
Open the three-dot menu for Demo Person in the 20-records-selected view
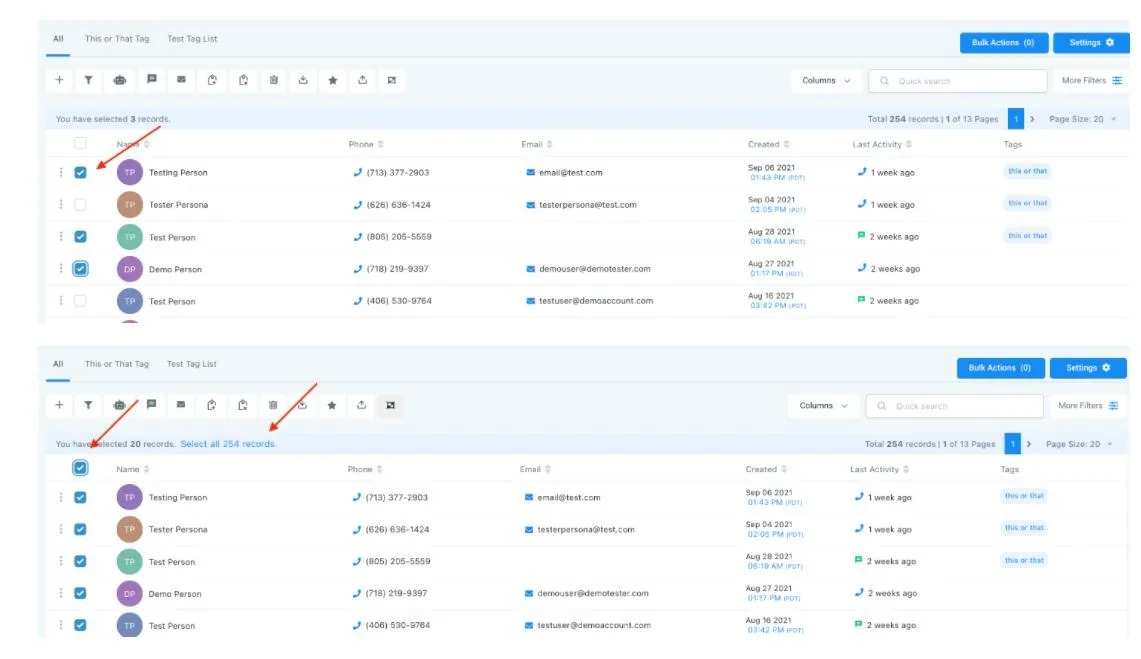(x=60, y=593)
